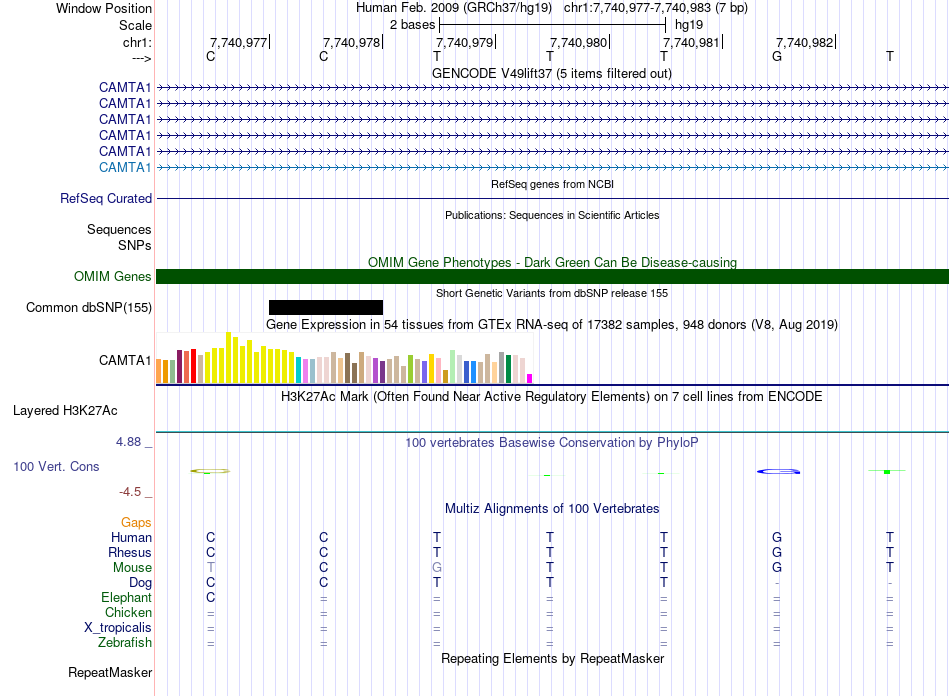Click the '4.88' PhyloP upper scale value
Screen dimensions: 950x696
[x=128, y=442]
